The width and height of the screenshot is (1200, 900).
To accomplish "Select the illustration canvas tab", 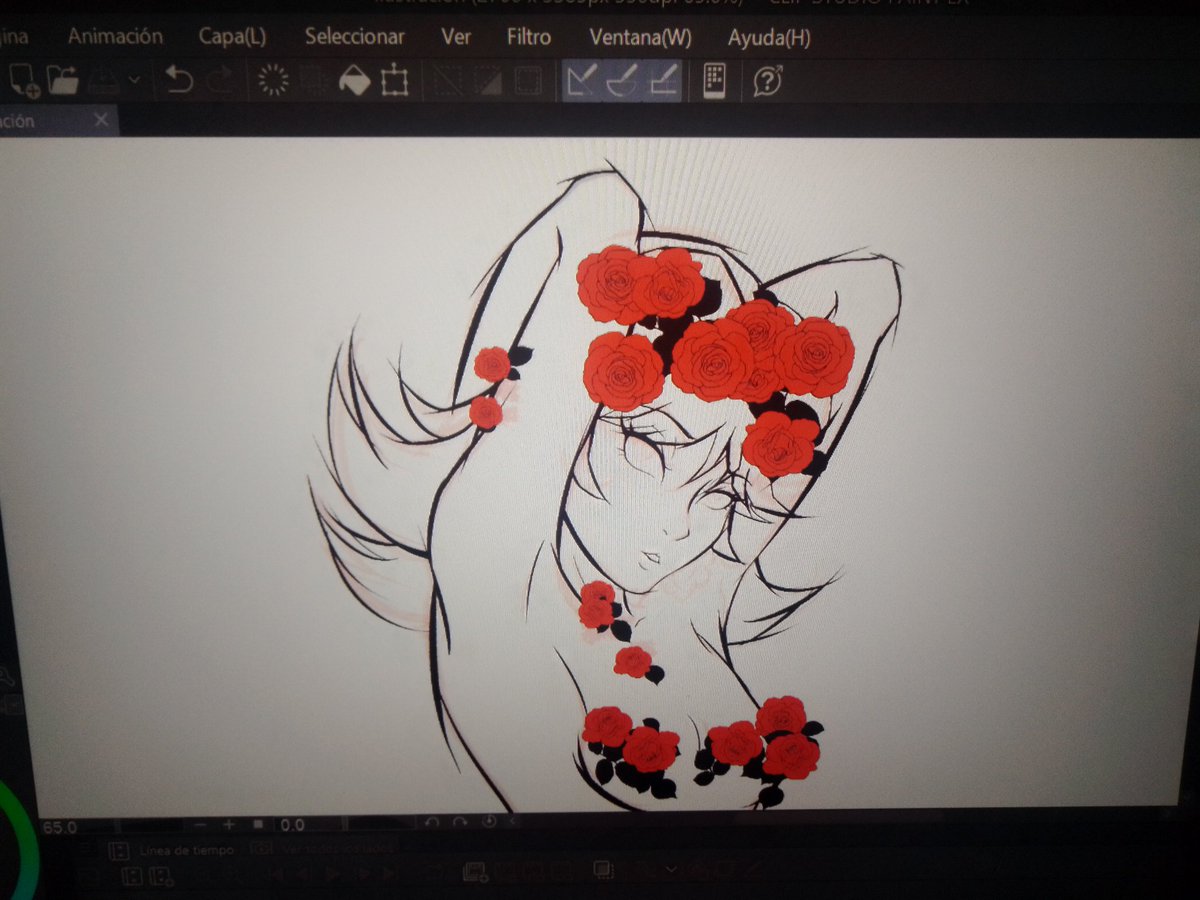I will coord(40,119).
